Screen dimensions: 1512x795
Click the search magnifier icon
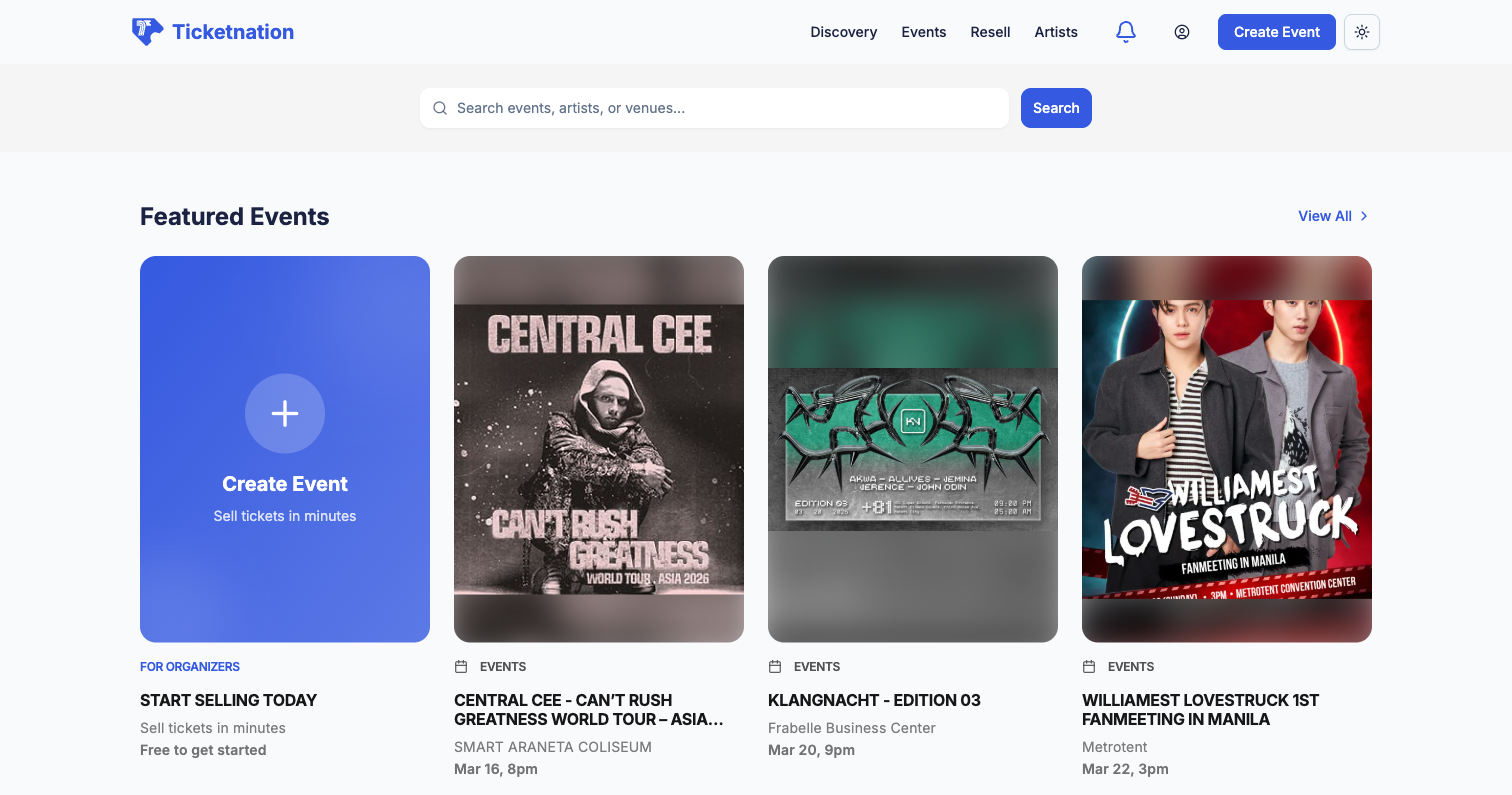coord(440,107)
